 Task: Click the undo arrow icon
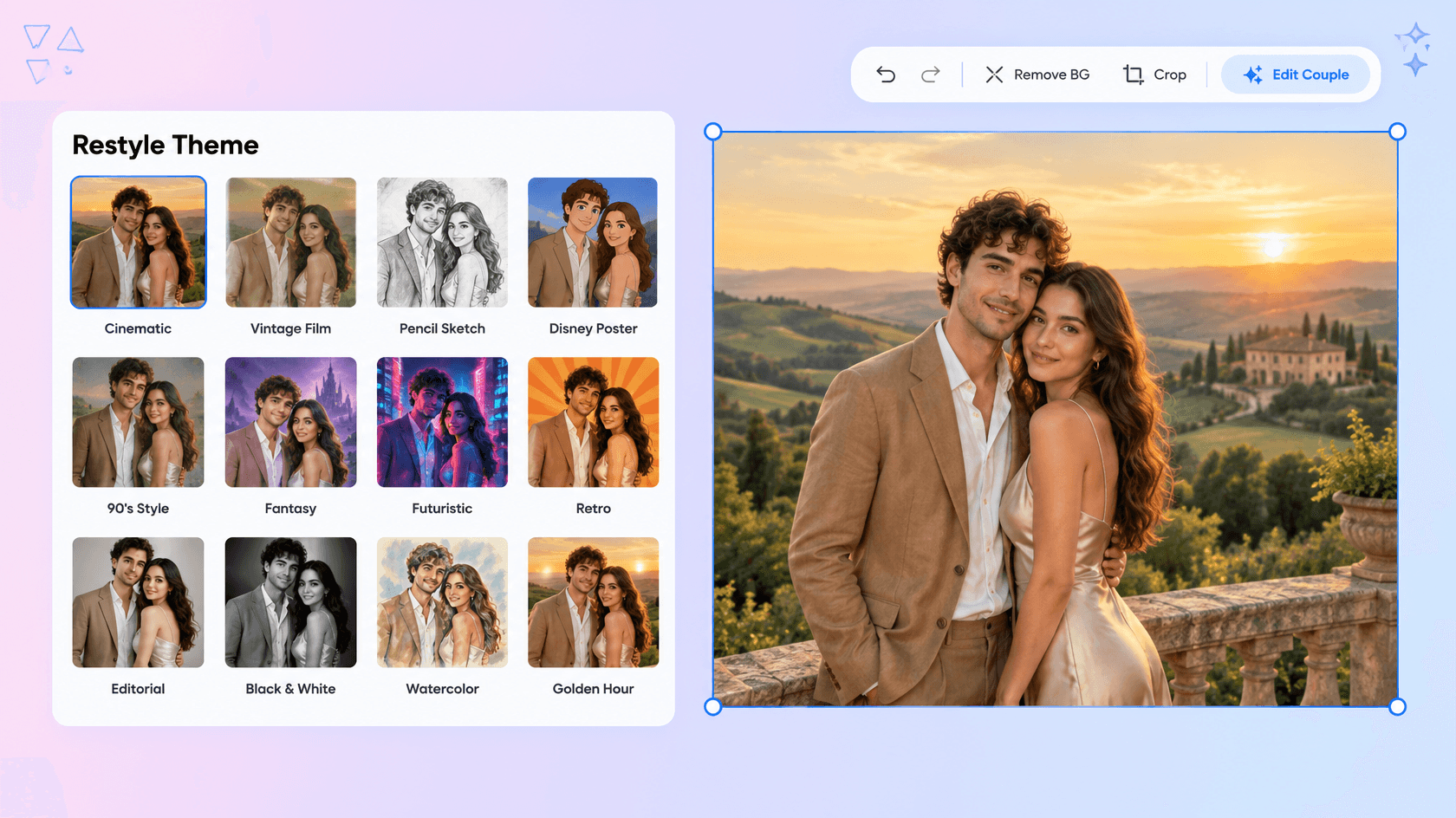coord(886,75)
